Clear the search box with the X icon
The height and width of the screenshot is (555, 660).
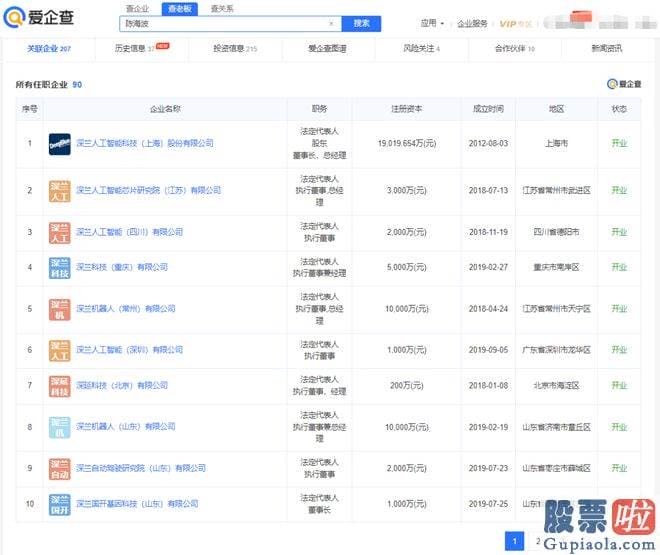(x=331, y=24)
